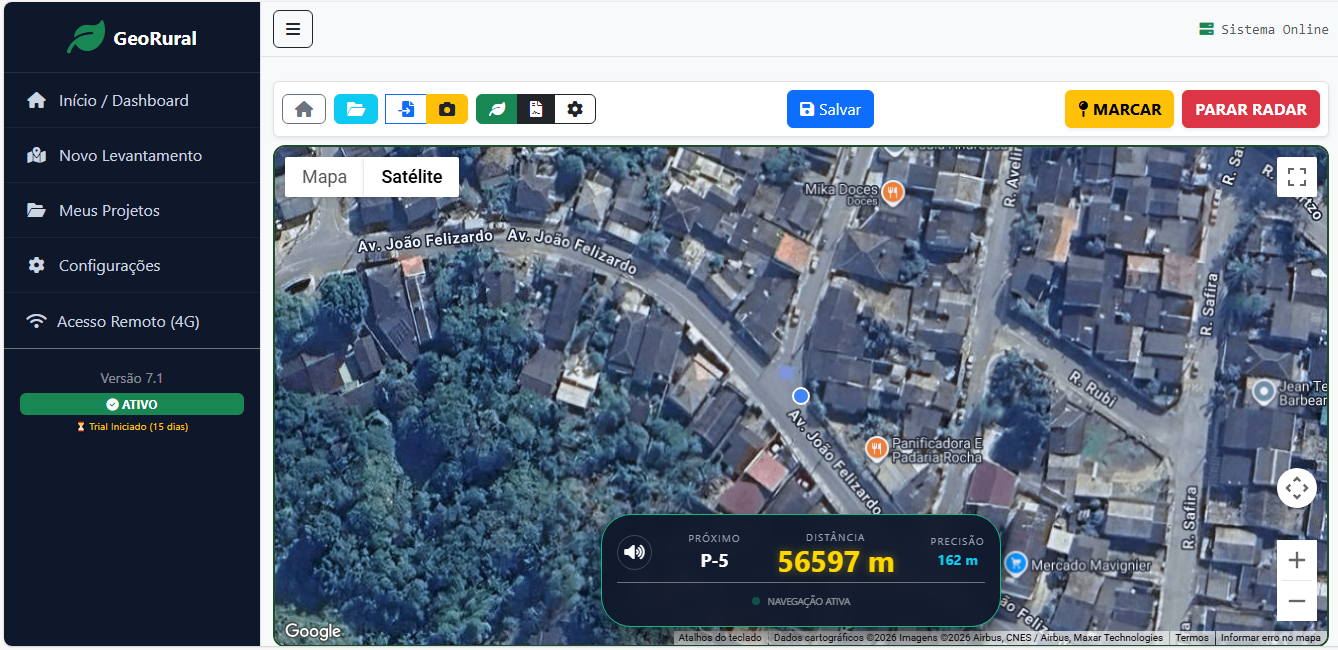
Task: Go to Meus Projetos
Action: 109,210
